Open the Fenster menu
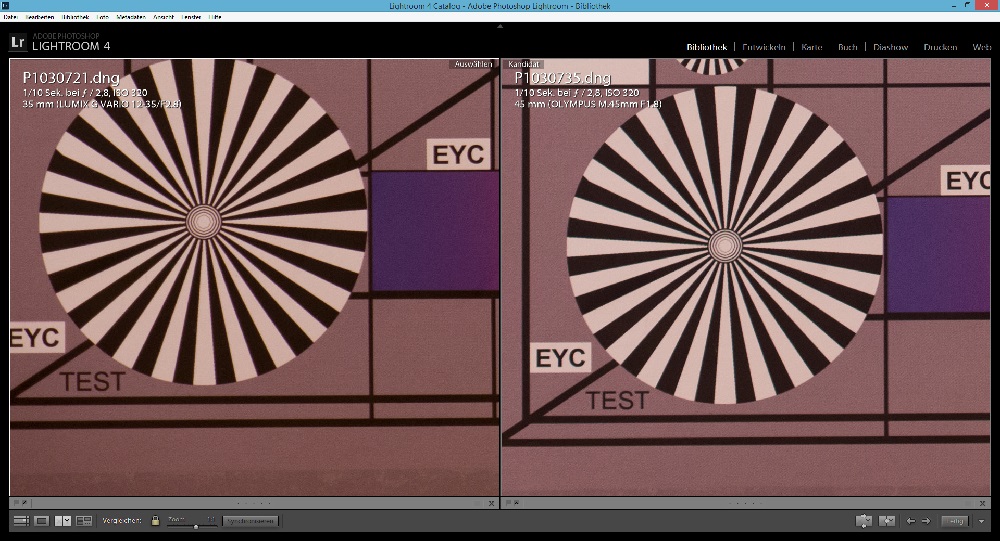The image size is (1000, 541). pos(191,17)
